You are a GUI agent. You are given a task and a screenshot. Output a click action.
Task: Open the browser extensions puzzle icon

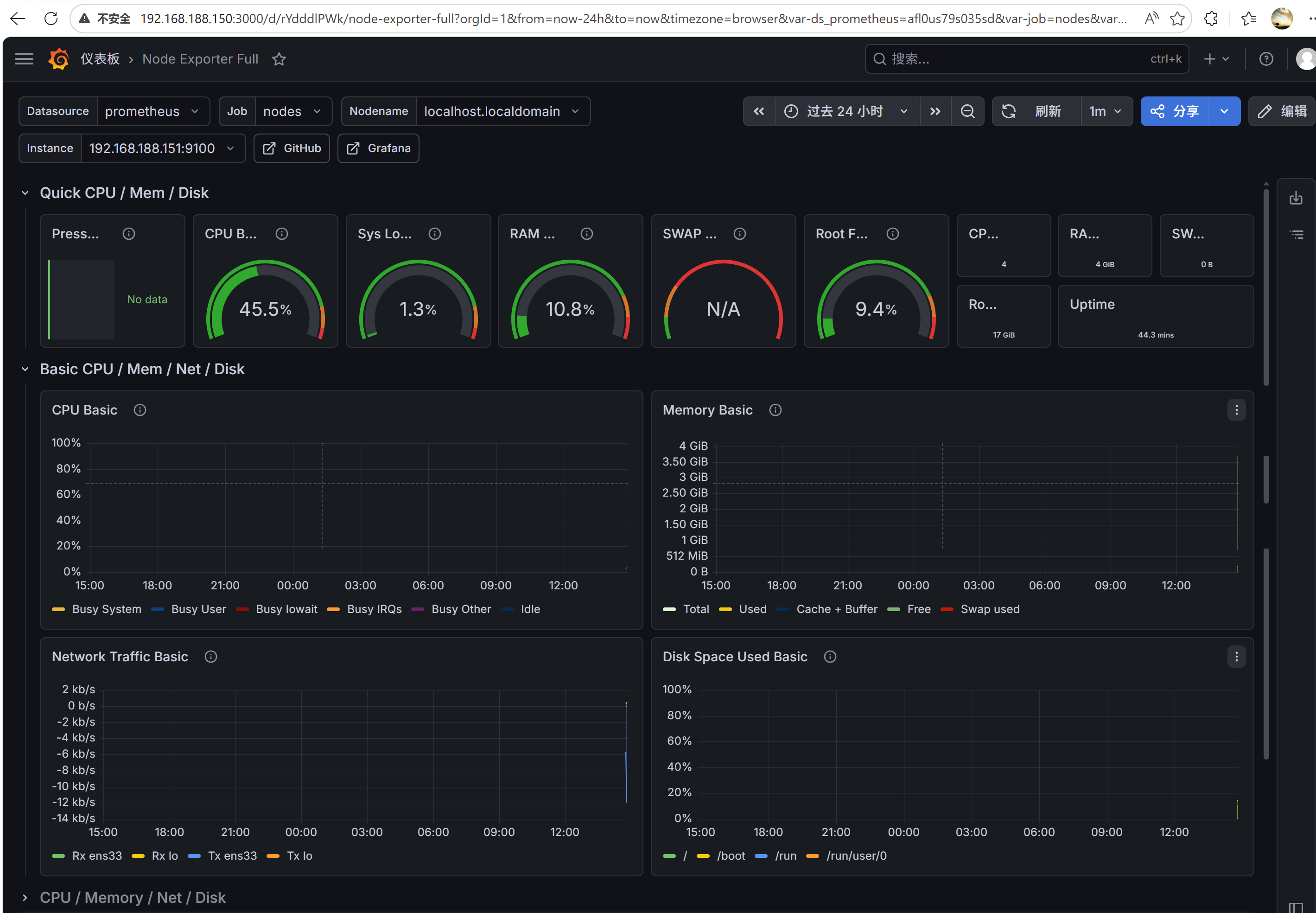(x=1211, y=18)
